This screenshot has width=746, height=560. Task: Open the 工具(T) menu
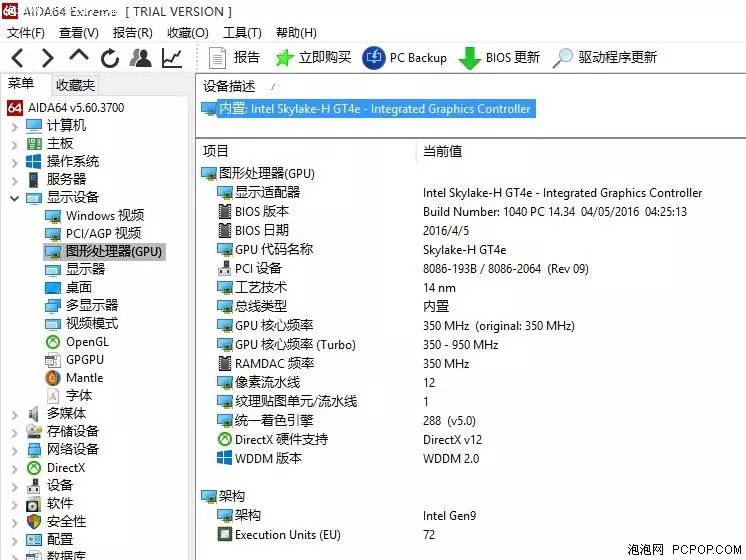242,32
